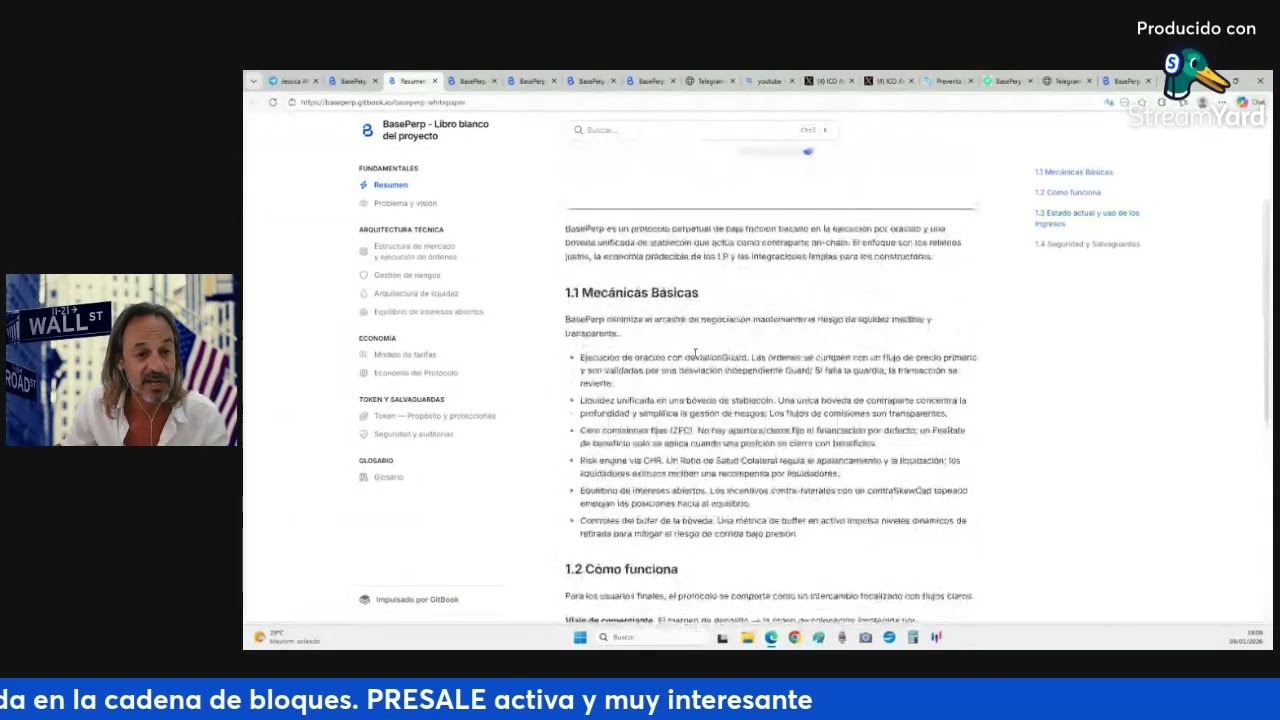Open Microsoft Edge from the taskbar
The width and height of the screenshot is (1280, 720).
pyautogui.click(x=771, y=637)
